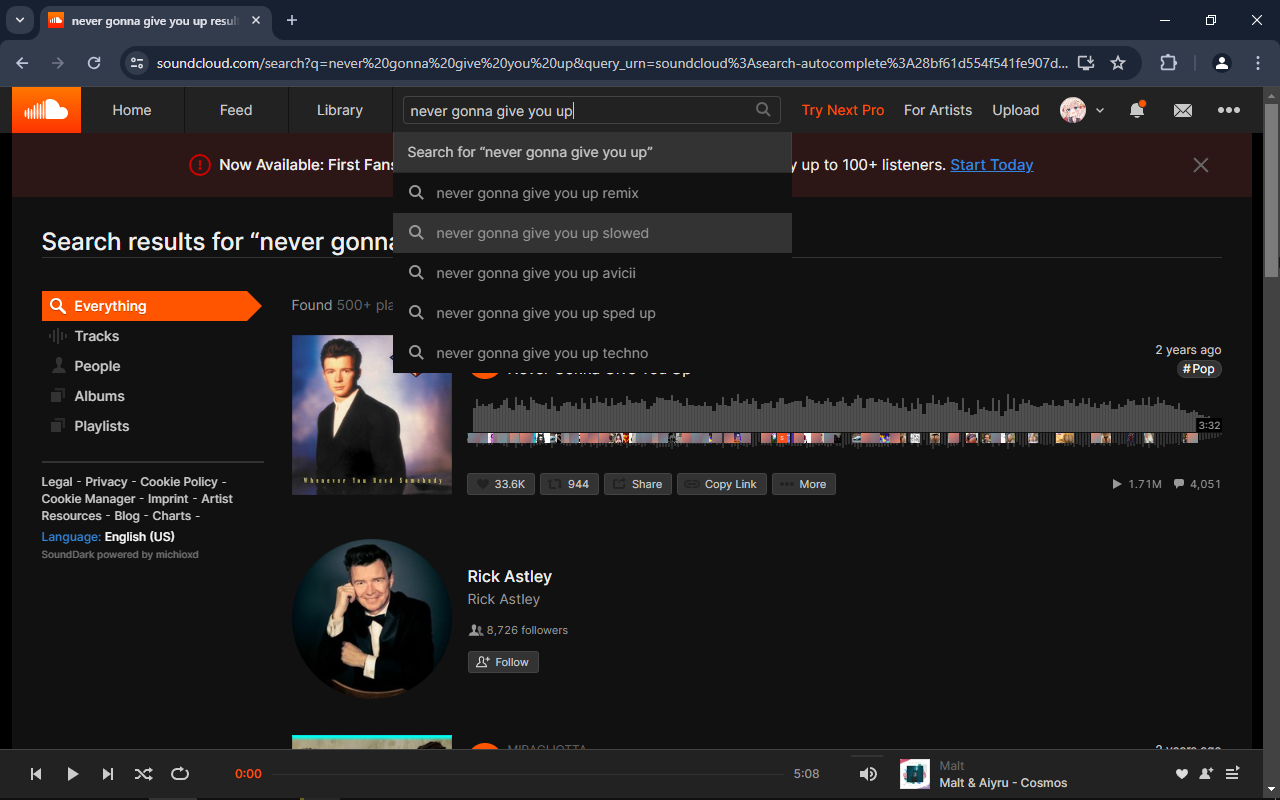Open the Privacy footer link

coord(106,482)
